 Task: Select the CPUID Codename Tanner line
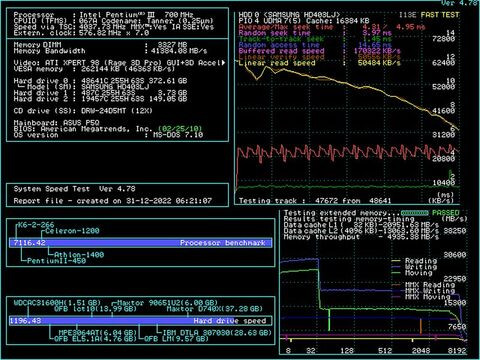coord(113,21)
